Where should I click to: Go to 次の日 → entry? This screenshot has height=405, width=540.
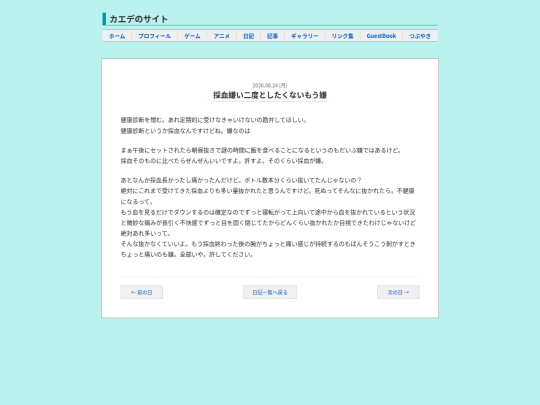(x=398, y=292)
